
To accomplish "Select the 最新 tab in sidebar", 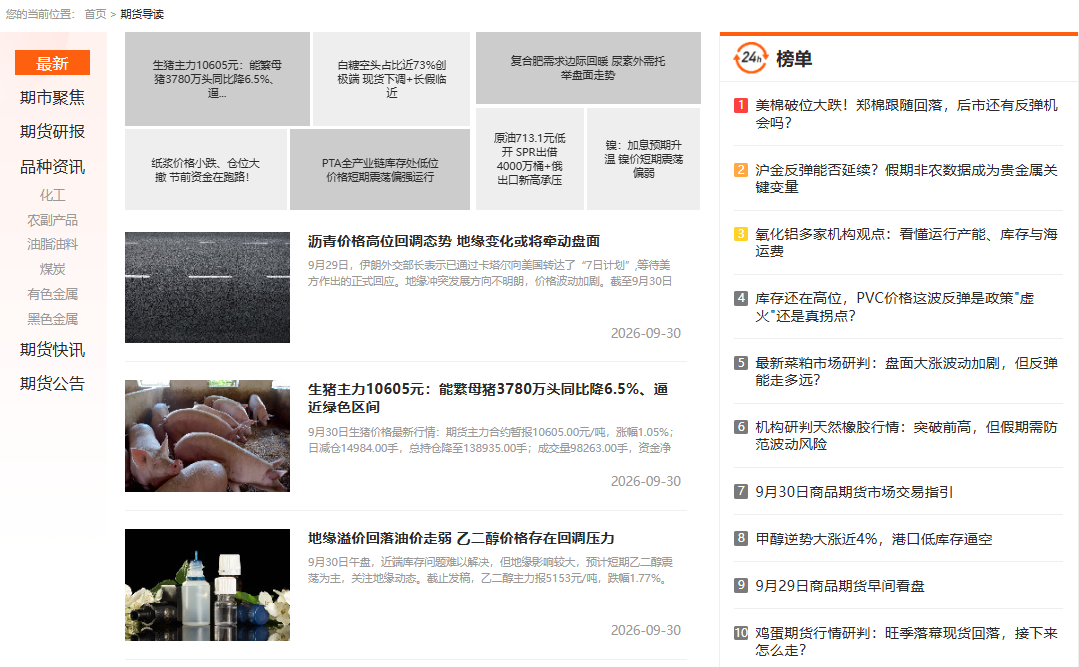I will [x=52, y=63].
